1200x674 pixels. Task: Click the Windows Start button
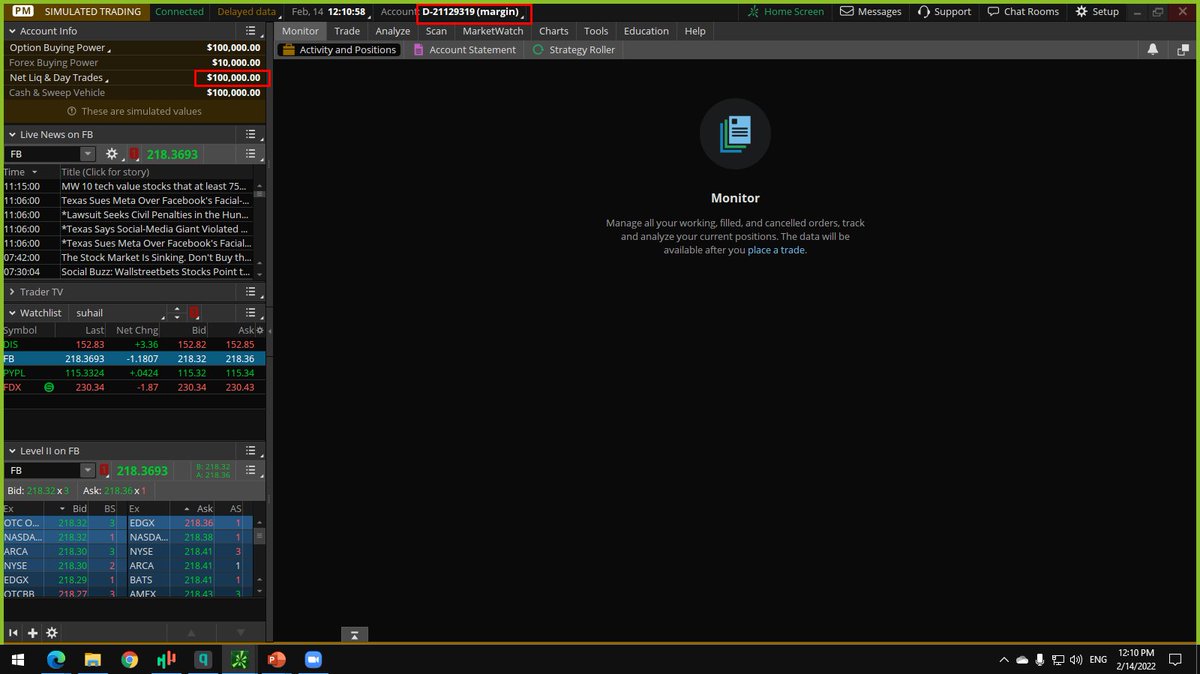pyautogui.click(x=18, y=659)
